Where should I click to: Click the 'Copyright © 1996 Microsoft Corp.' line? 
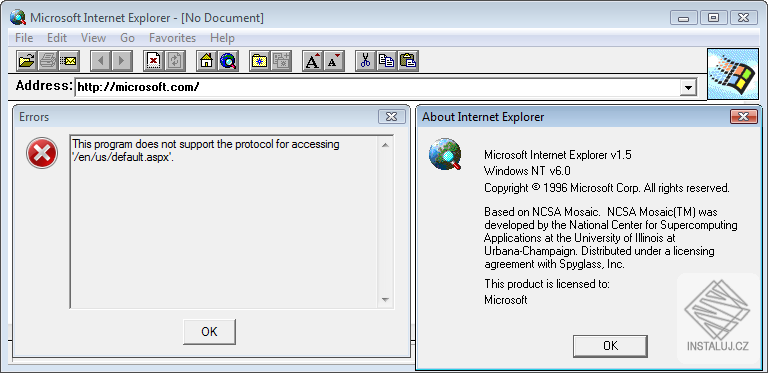[607, 188]
